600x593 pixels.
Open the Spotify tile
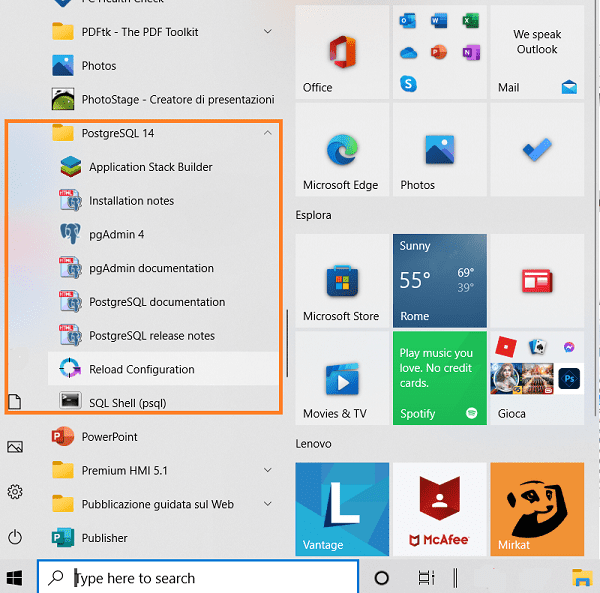click(x=440, y=378)
